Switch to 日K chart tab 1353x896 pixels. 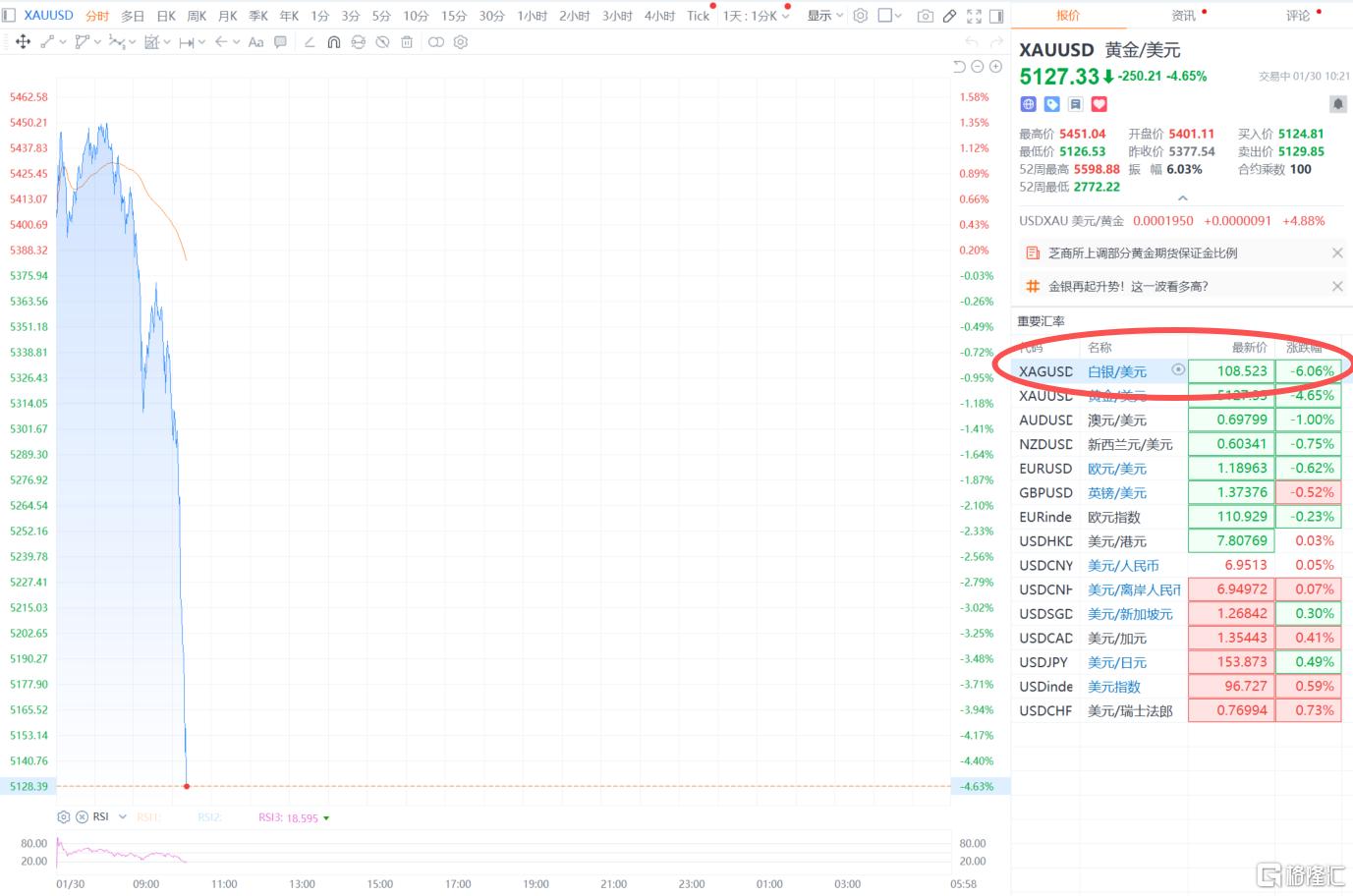[166, 16]
